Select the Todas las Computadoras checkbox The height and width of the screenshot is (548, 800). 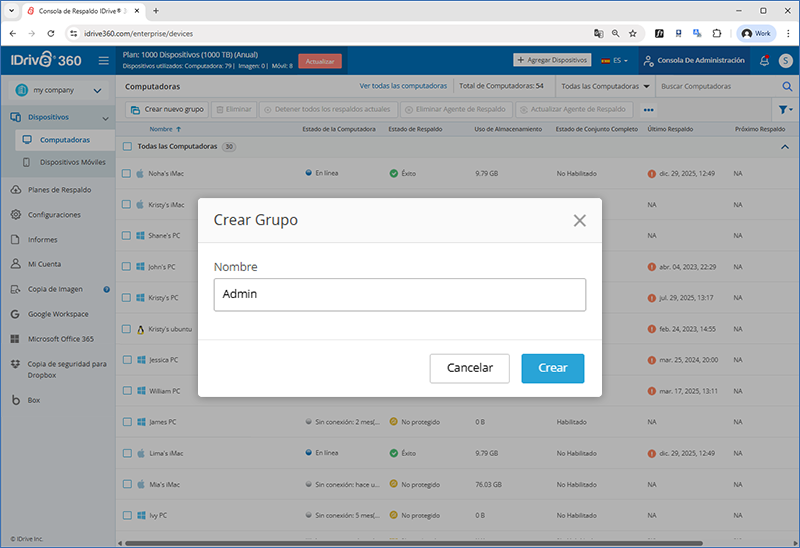[x=126, y=147]
